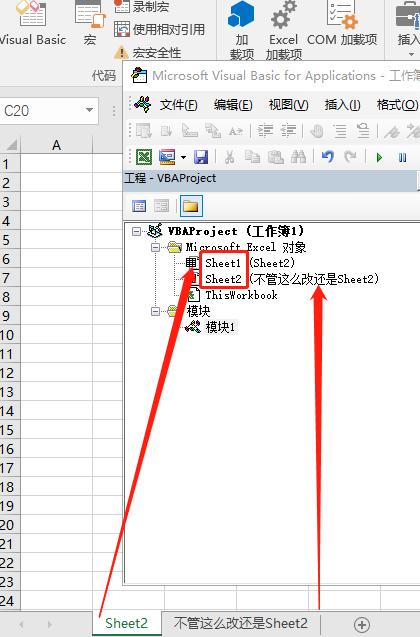Switch to the Sheet2 worksheet tab
420x637 pixels.
[126, 623]
